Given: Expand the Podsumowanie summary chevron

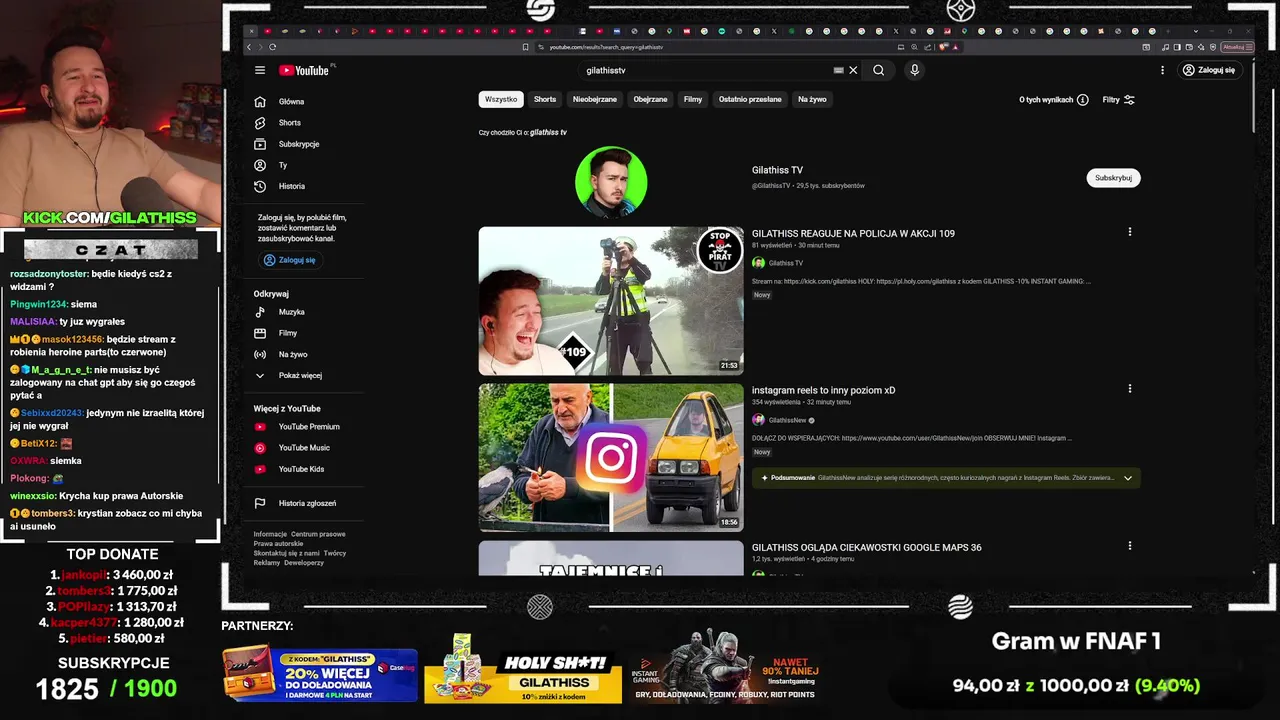Looking at the screenshot, I should tap(1128, 478).
